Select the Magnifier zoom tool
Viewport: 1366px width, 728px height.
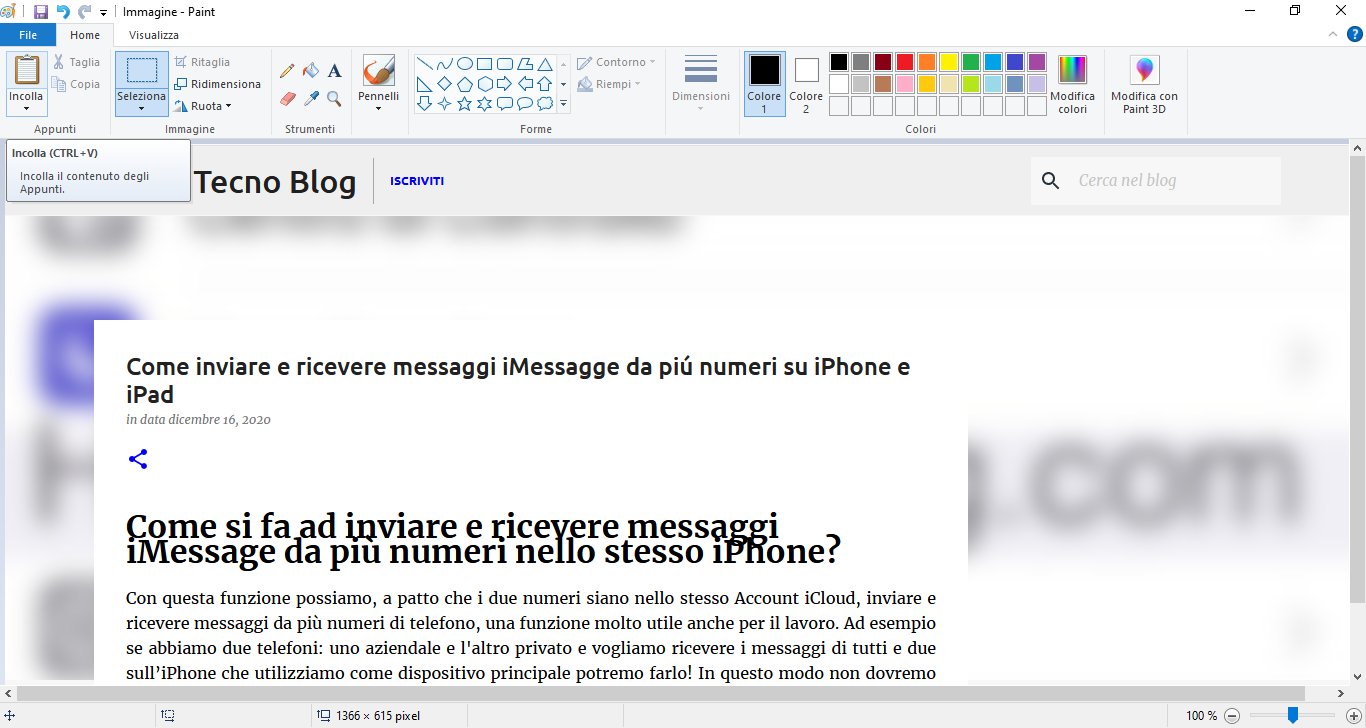(334, 99)
